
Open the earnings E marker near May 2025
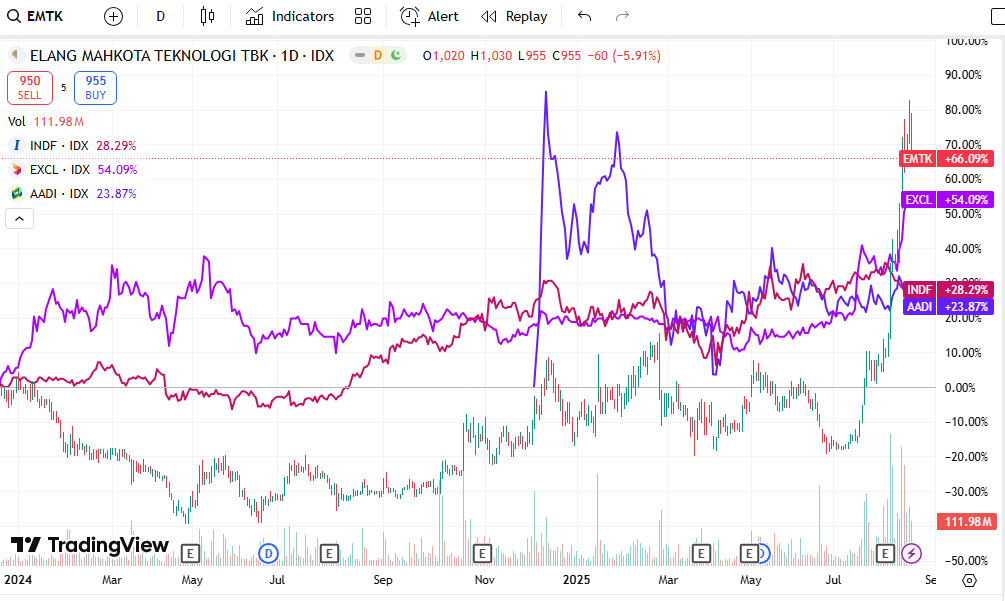pyautogui.click(x=749, y=553)
